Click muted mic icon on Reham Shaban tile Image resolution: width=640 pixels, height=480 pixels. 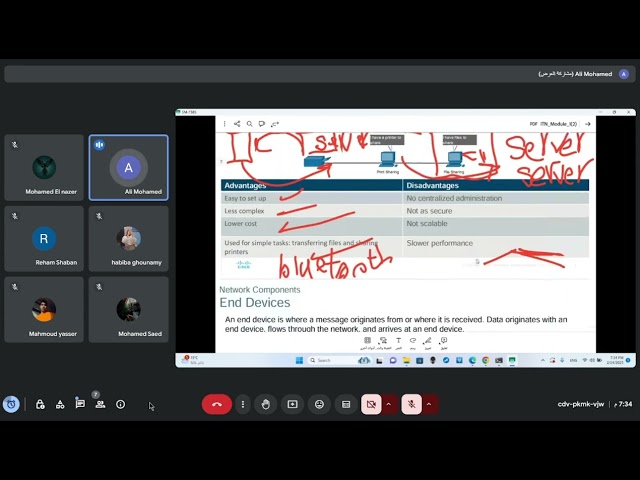pyautogui.click(x=15, y=216)
